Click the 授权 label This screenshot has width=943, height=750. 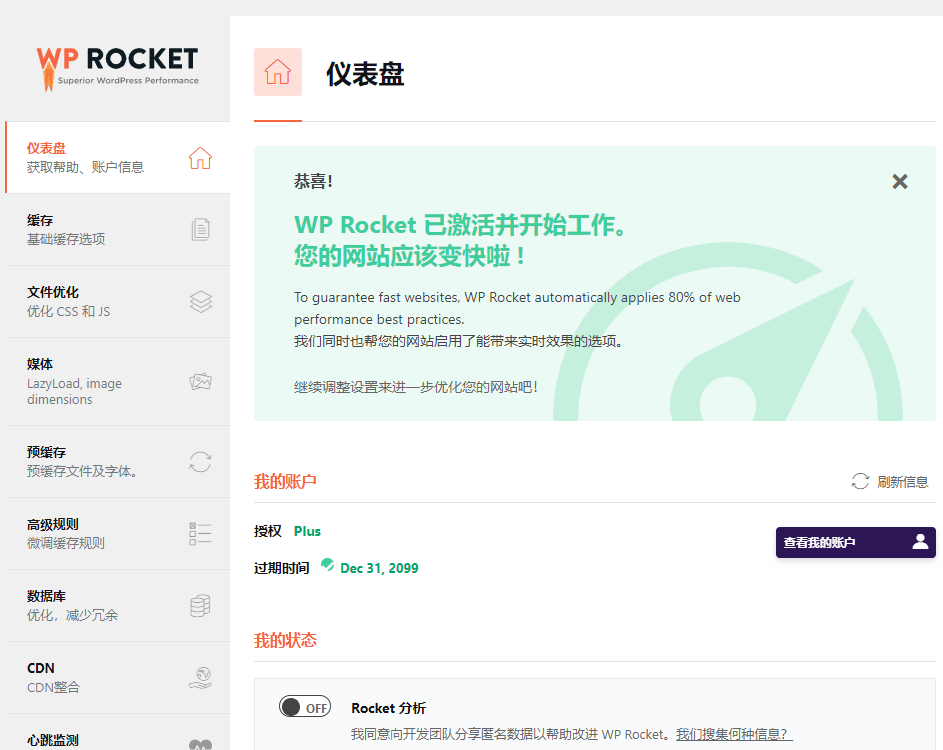click(268, 532)
